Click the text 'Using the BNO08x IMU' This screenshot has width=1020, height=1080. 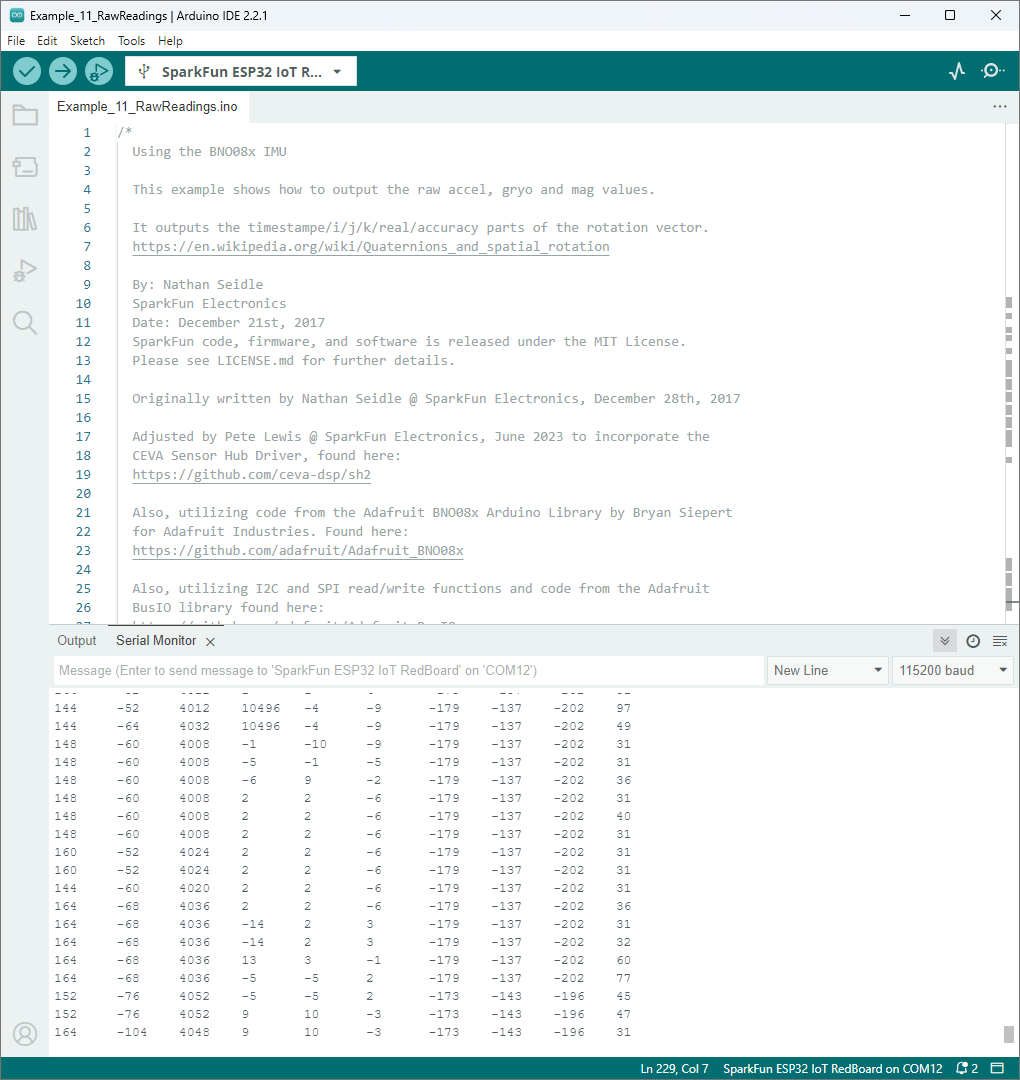[209, 152]
